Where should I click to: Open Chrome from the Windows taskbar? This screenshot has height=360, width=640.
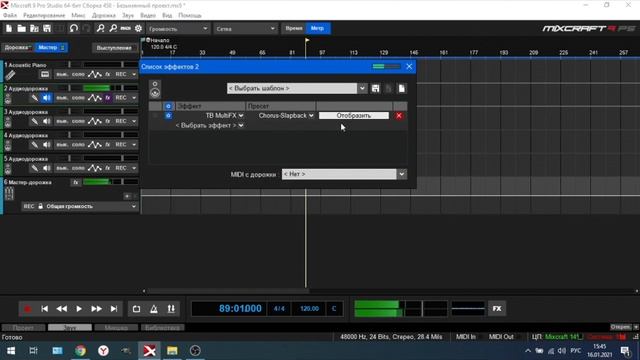pos(80,351)
